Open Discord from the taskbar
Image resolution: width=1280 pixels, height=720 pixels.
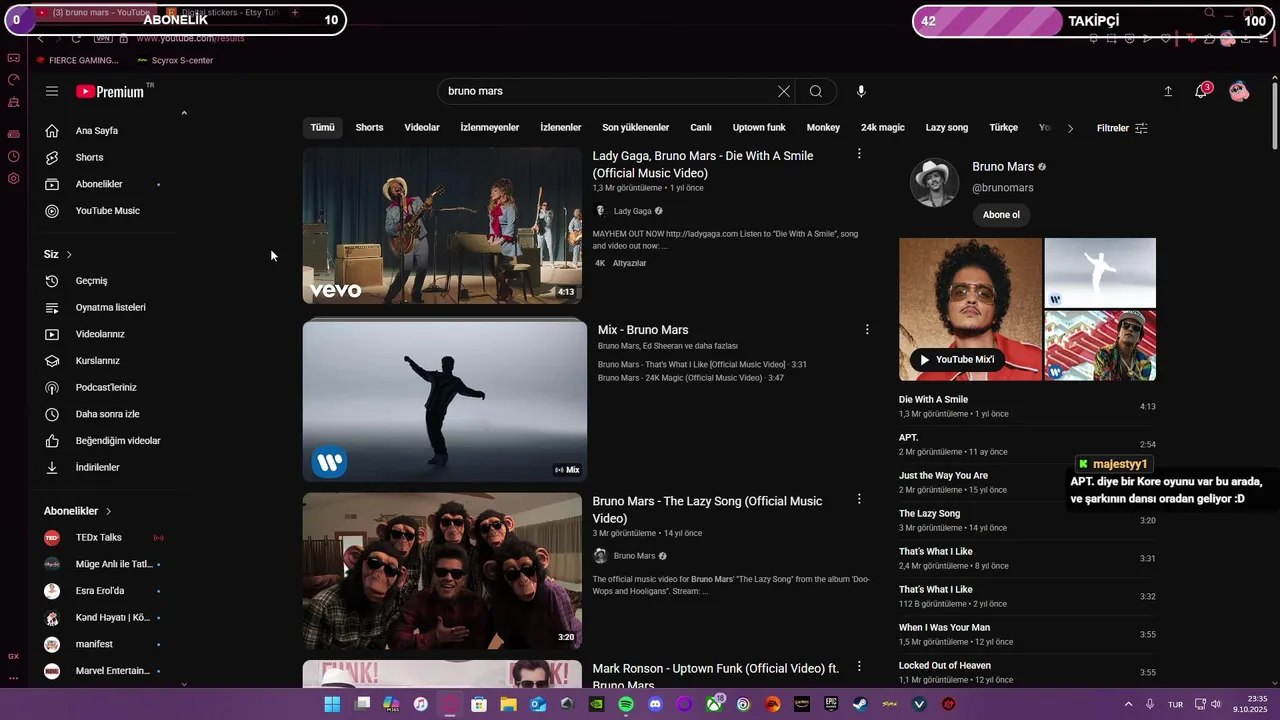(655, 704)
